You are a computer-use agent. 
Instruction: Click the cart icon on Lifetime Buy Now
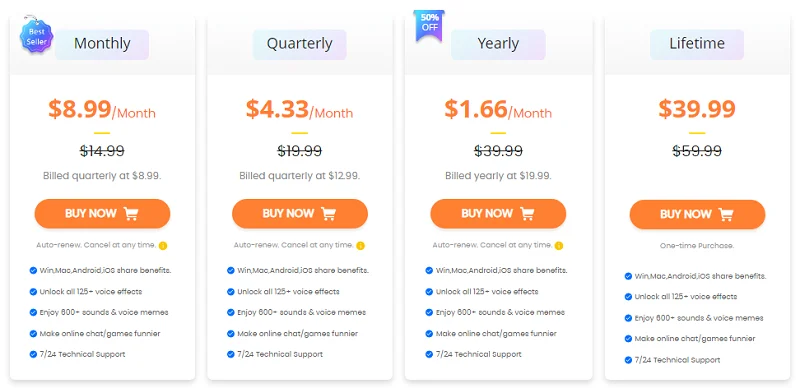[726, 214]
